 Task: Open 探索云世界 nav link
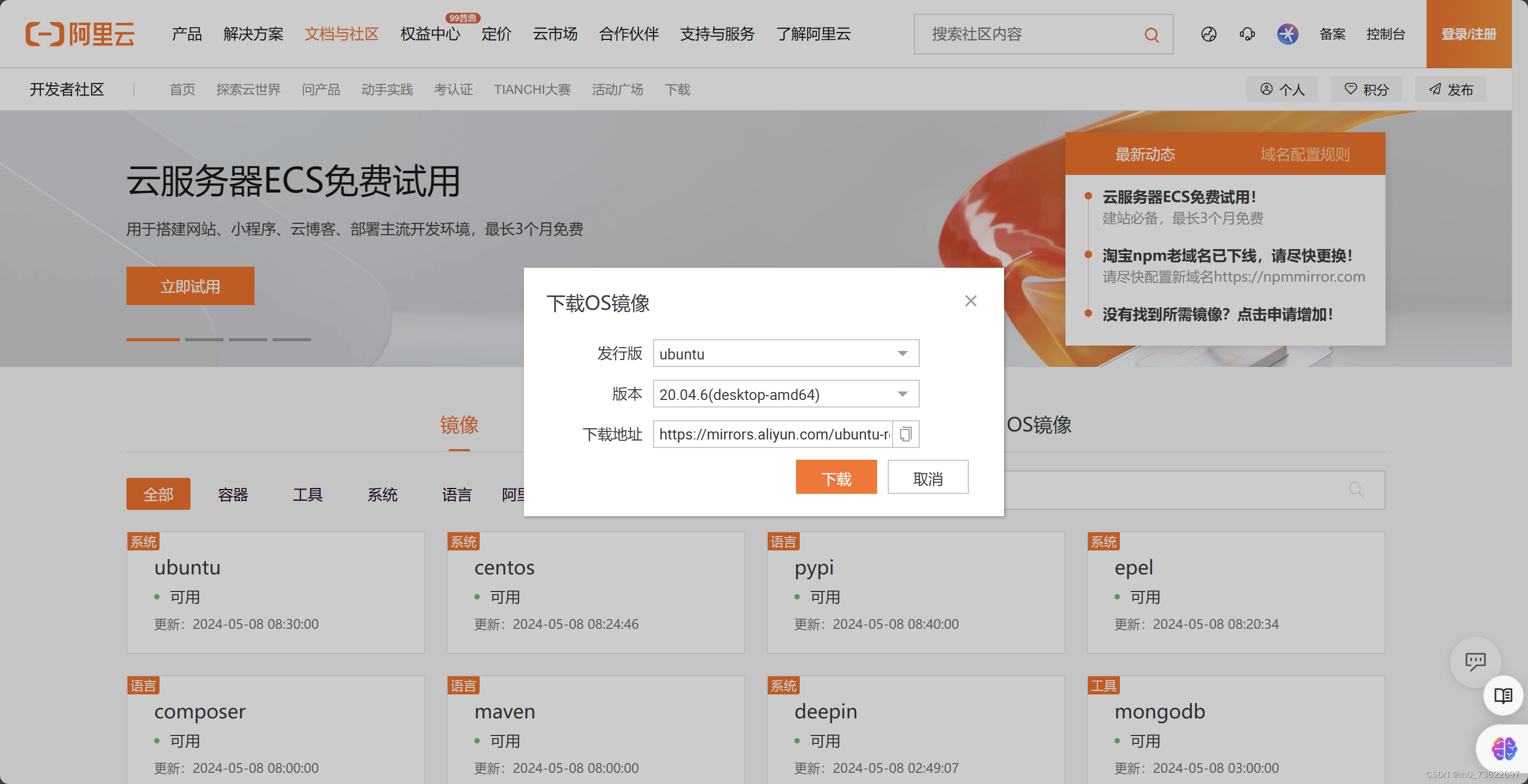click(248, 90)
